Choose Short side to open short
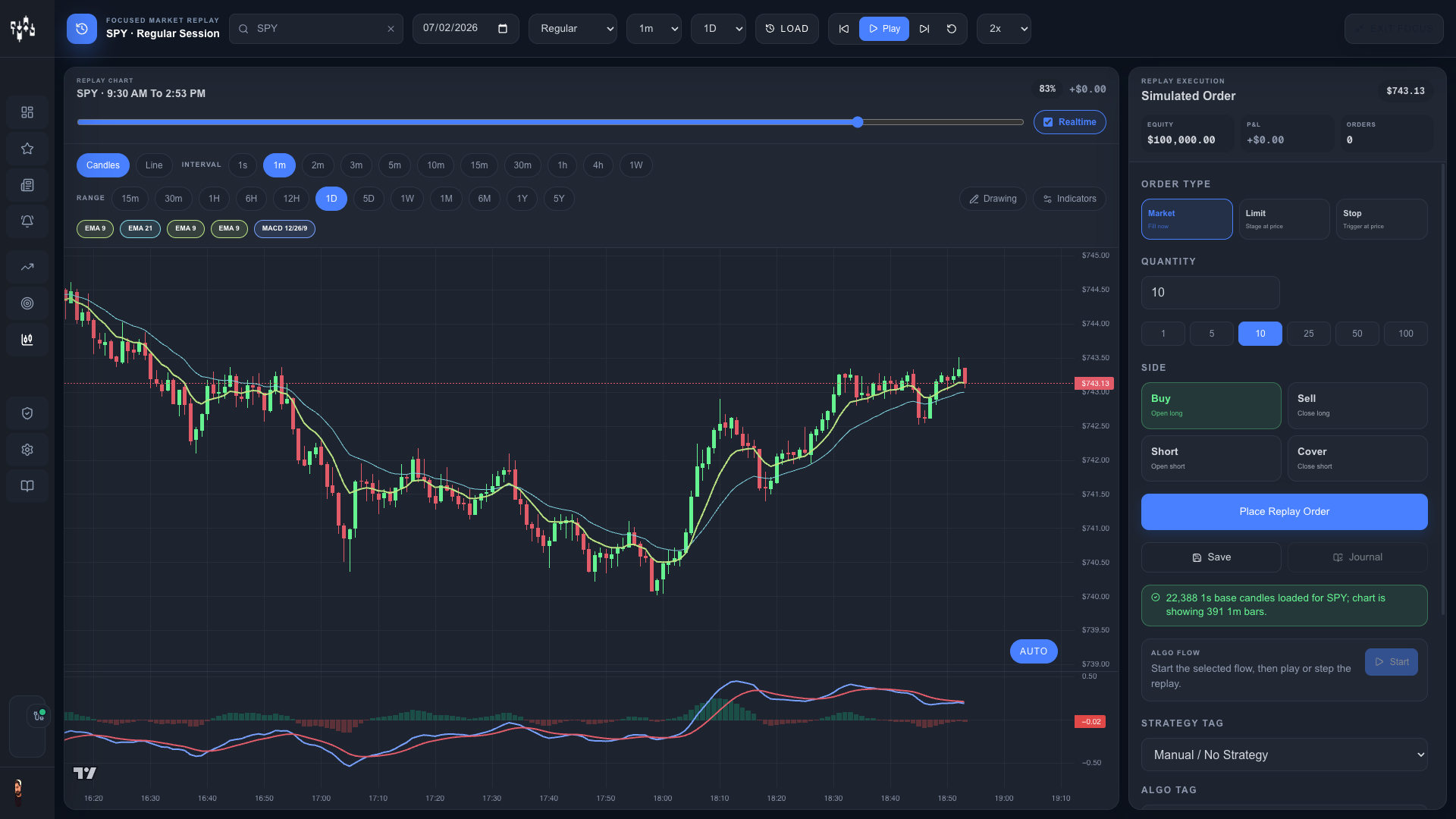This screenshot has width=1456, height=819. tap(1211, 458)
